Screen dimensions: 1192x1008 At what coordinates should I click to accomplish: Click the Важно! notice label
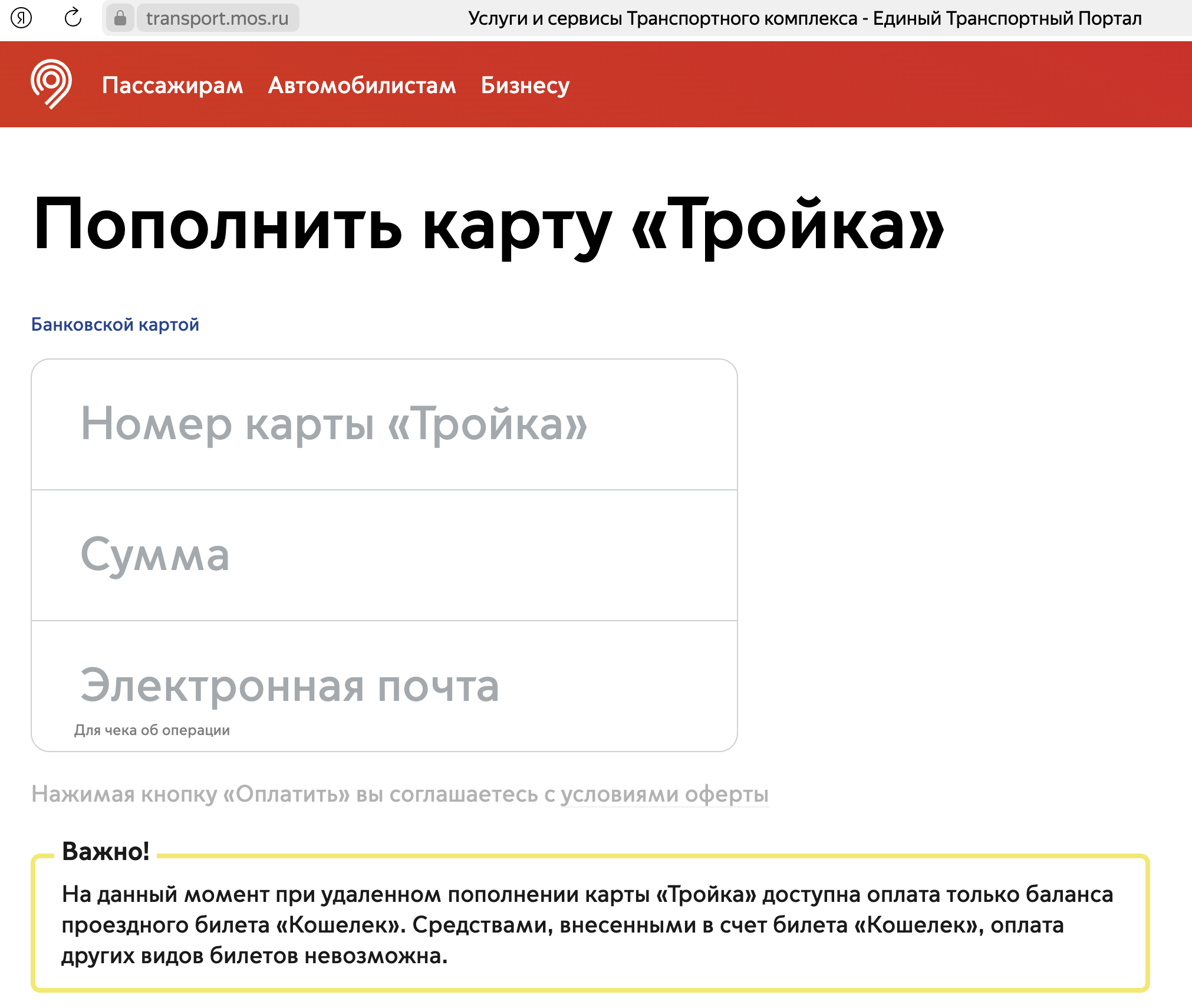(x=106, y=851)
